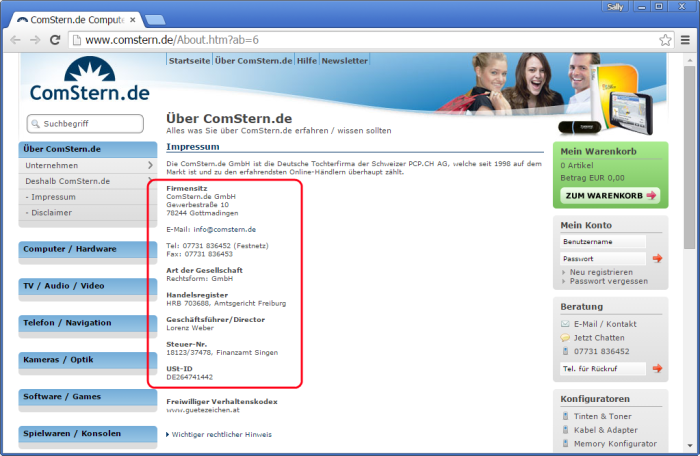Expand the Unternehmen sidebar entry
This screenshot has height=456, width=700.
tap(150, 165)
